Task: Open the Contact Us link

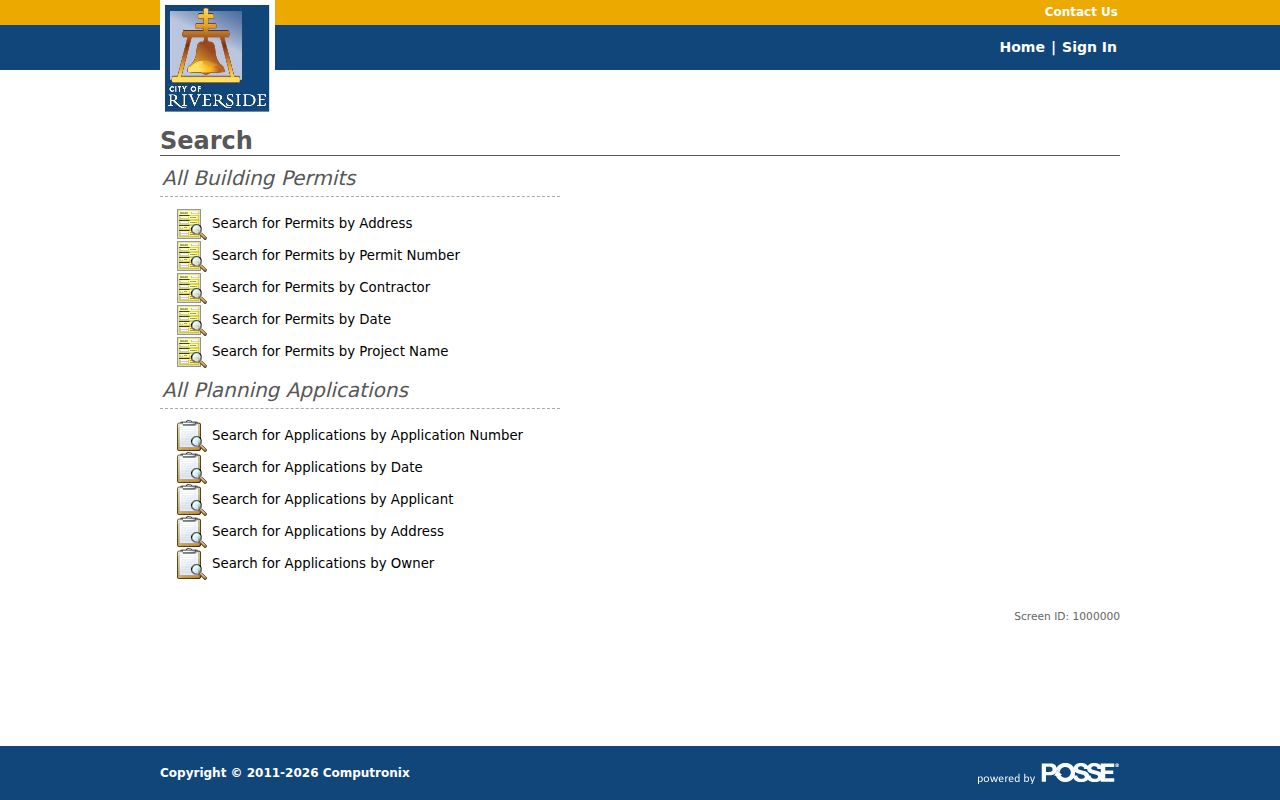Action: click(1081, 12)
